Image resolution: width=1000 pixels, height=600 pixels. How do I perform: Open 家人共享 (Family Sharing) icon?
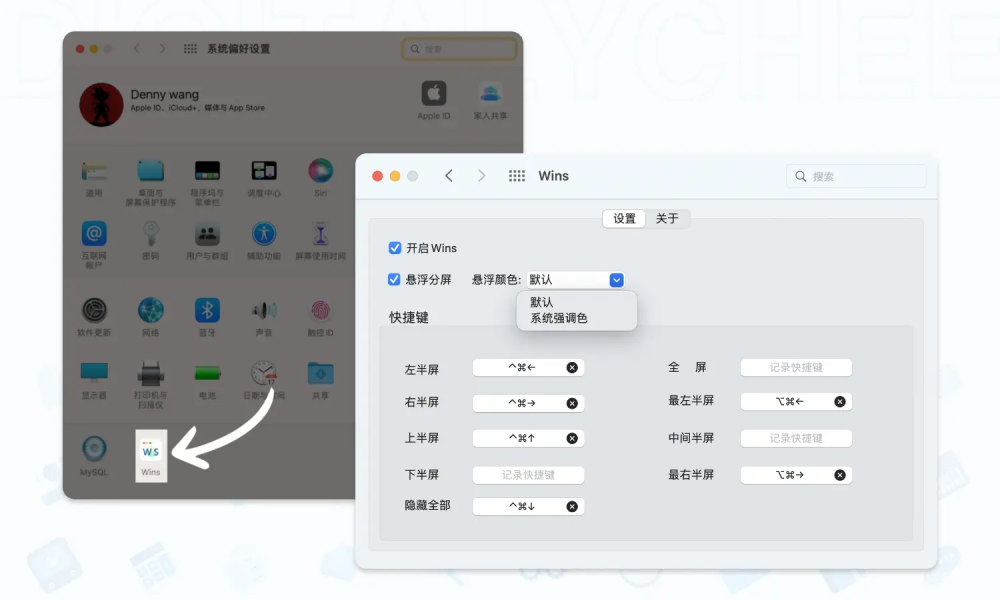[490, 94]
